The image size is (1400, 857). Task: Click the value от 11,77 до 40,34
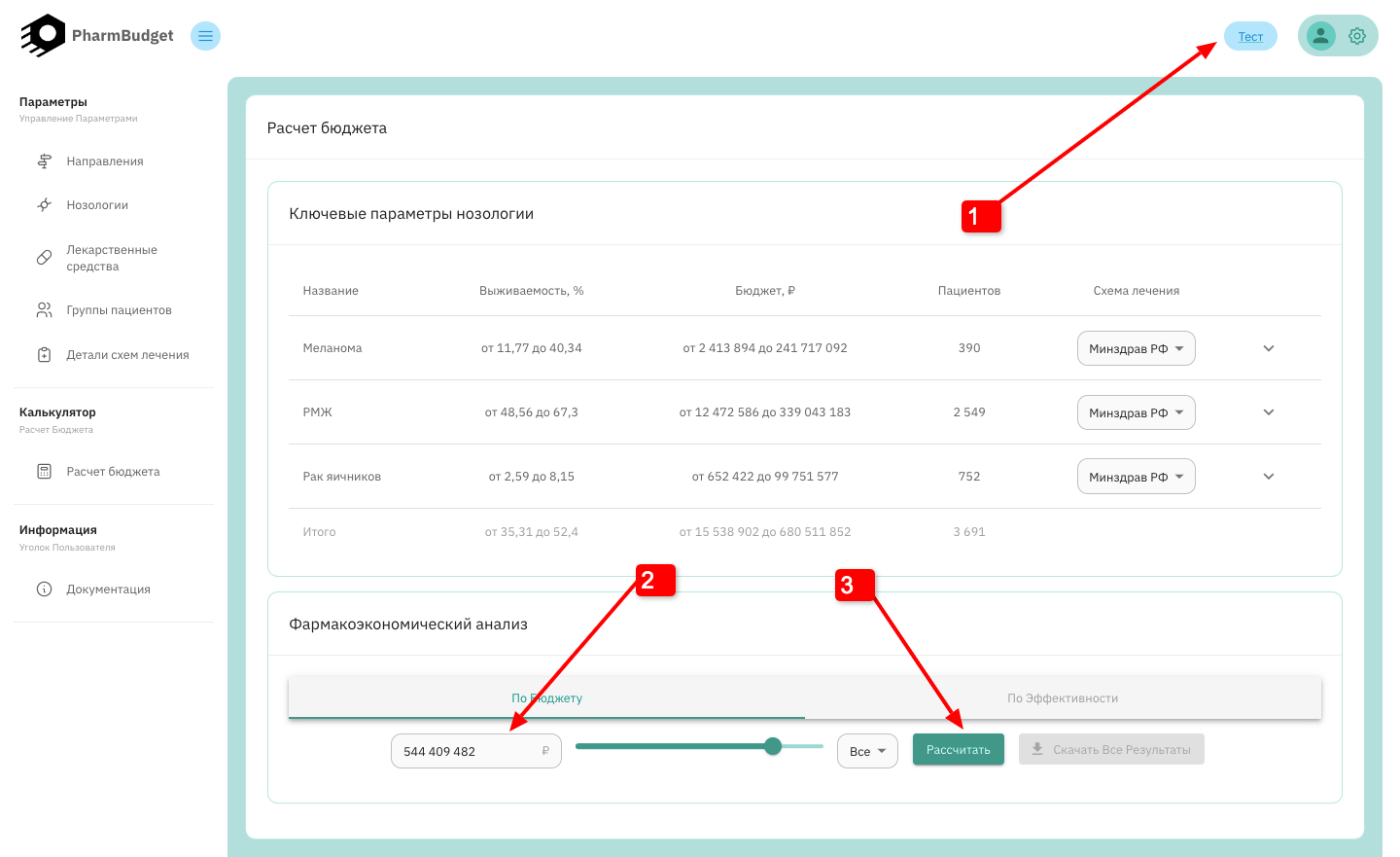532,348
